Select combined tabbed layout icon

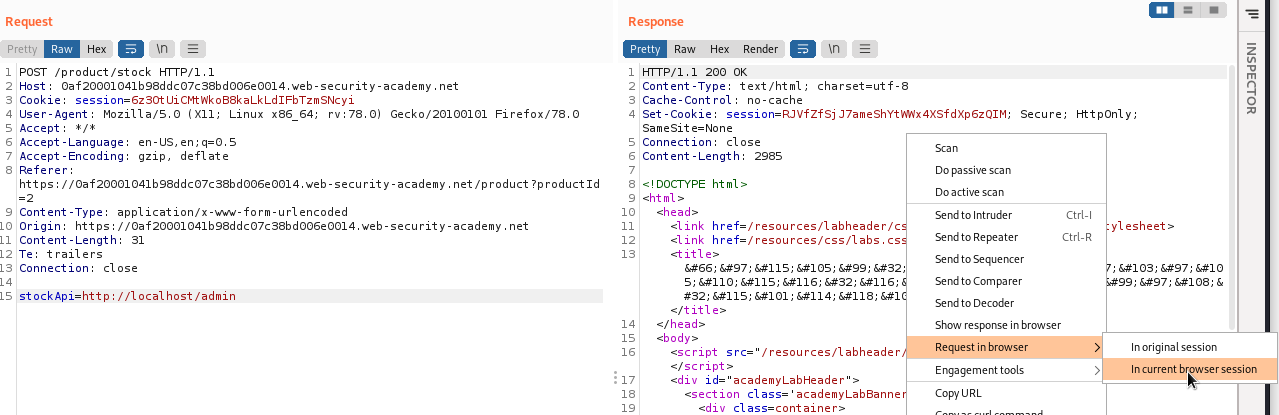(1213, 10)
